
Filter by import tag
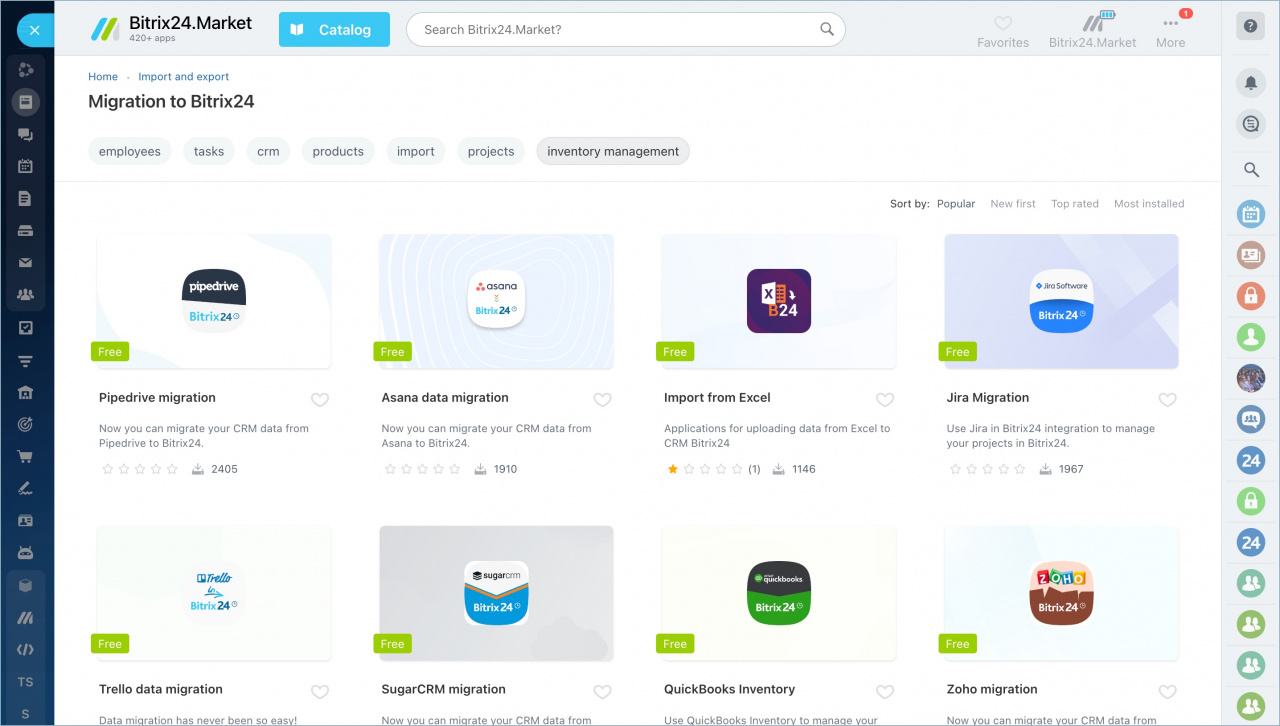click(416, 151)
